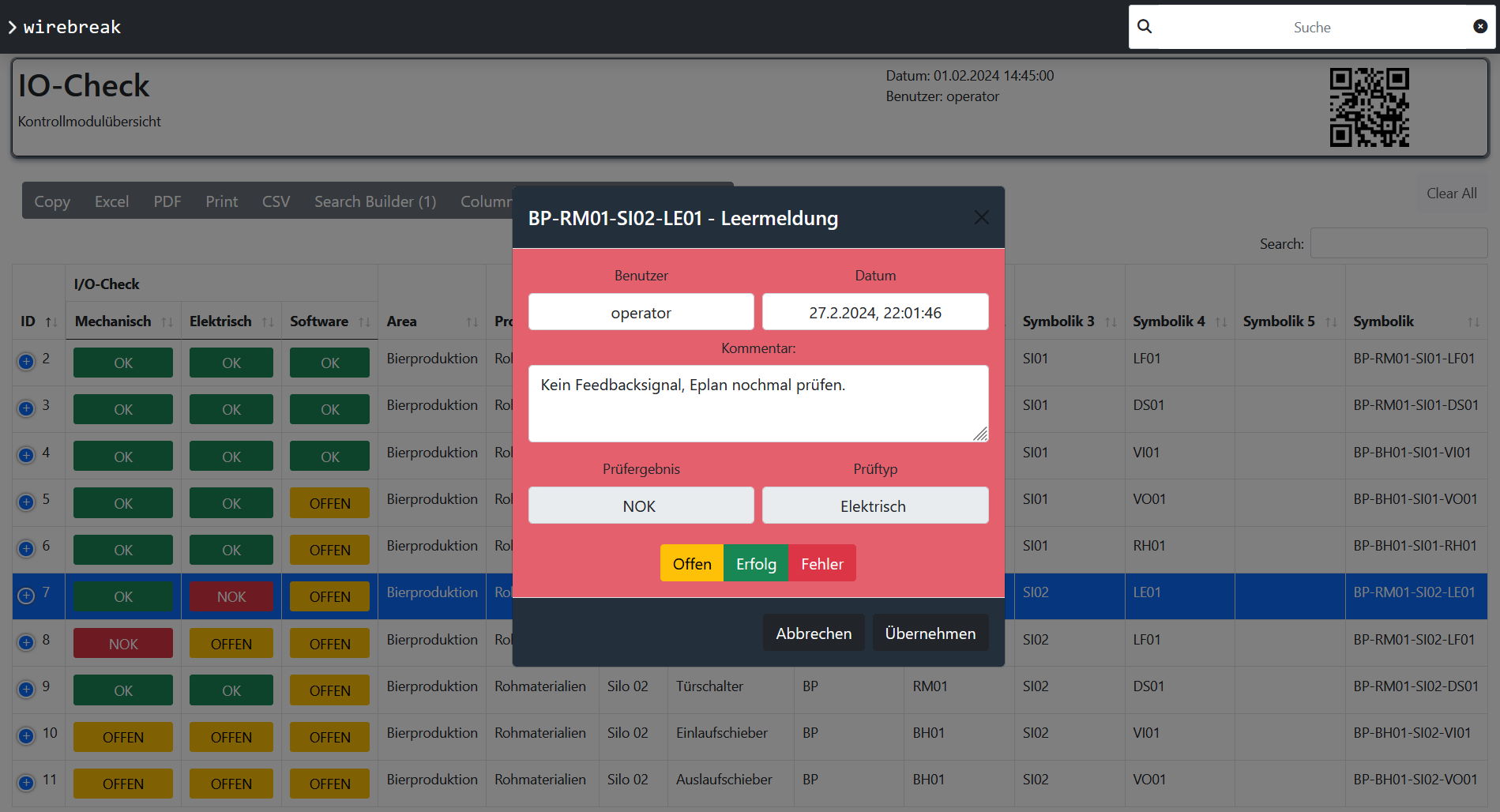The width and height of the screenshot is (1500, 812).
Task: Click the Benutzer field showing operator
Action: click(x=641, y=312)
